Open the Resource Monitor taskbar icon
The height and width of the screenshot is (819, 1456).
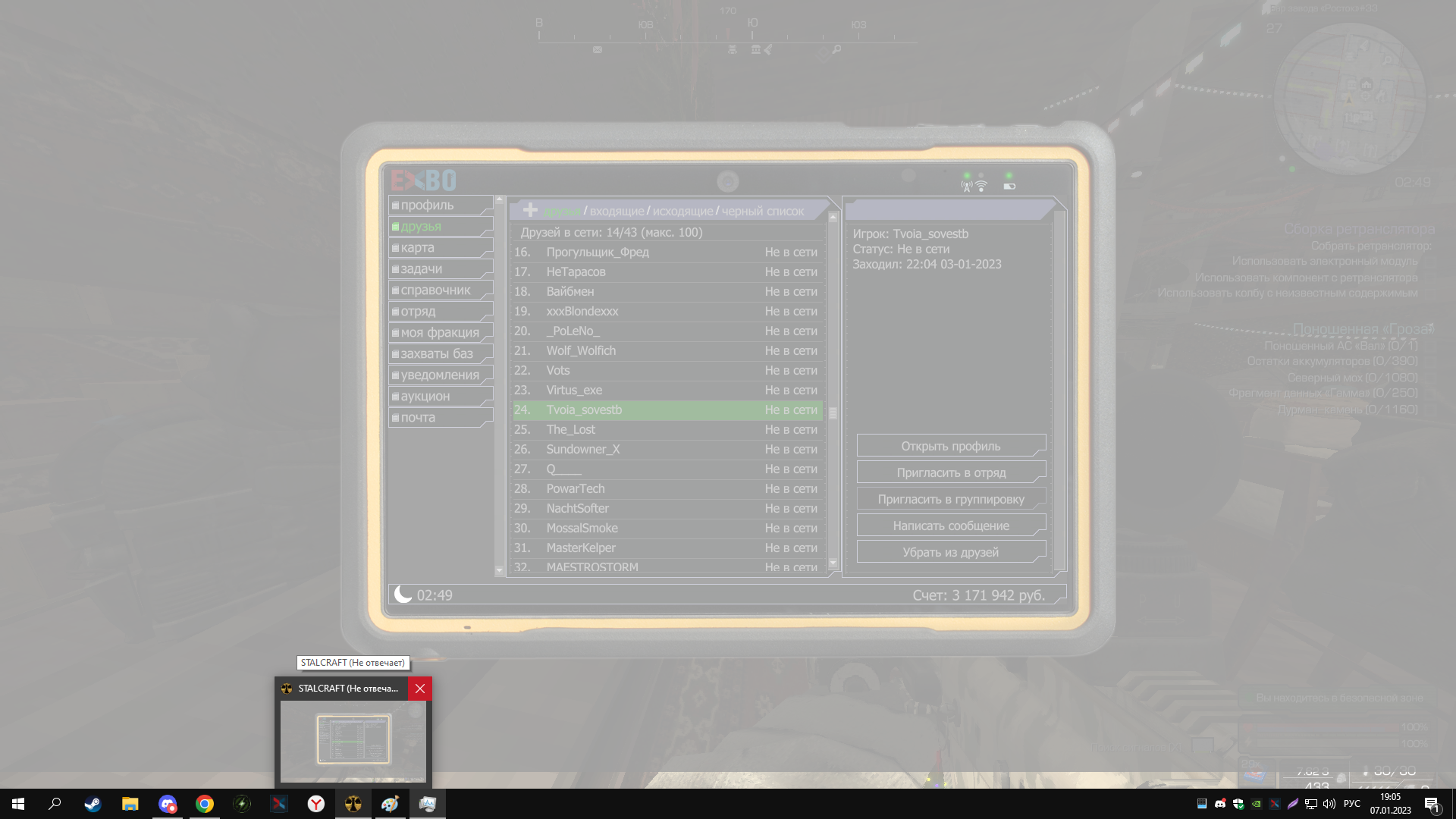point(428,804)
